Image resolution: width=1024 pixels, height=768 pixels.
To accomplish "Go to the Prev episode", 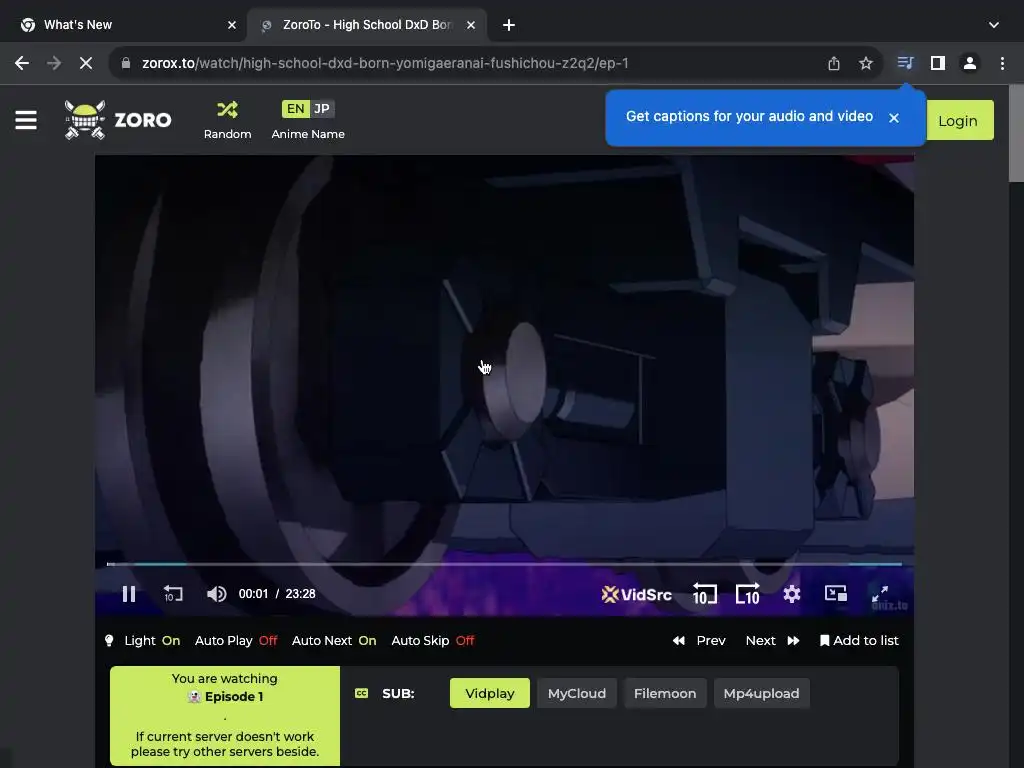I will coord(699,641).
